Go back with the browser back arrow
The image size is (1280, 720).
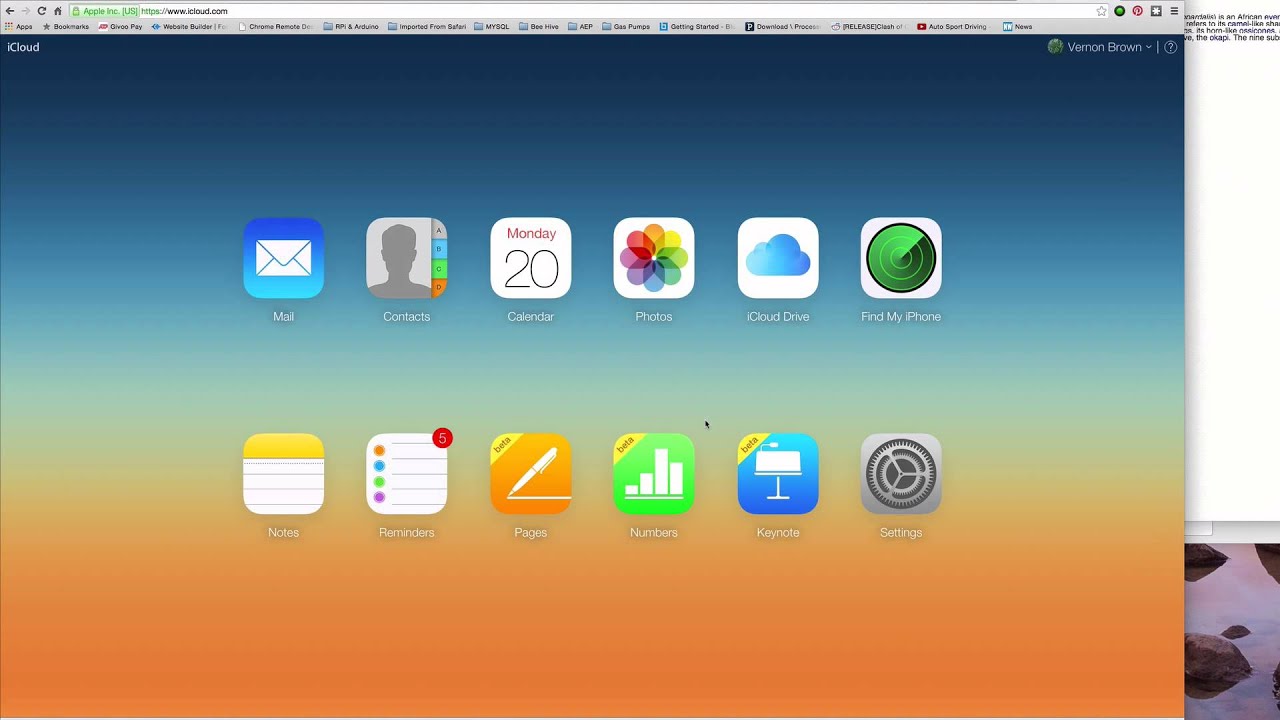9,11
